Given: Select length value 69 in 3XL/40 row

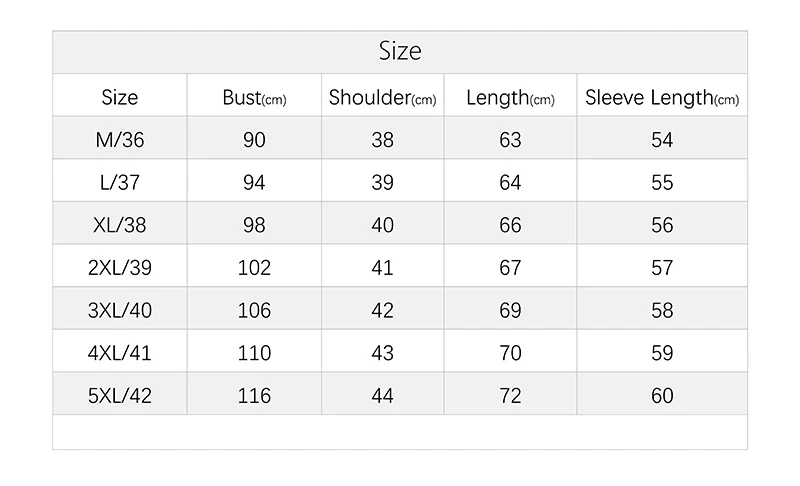Looking at the screenshot, I should (510, 310).
